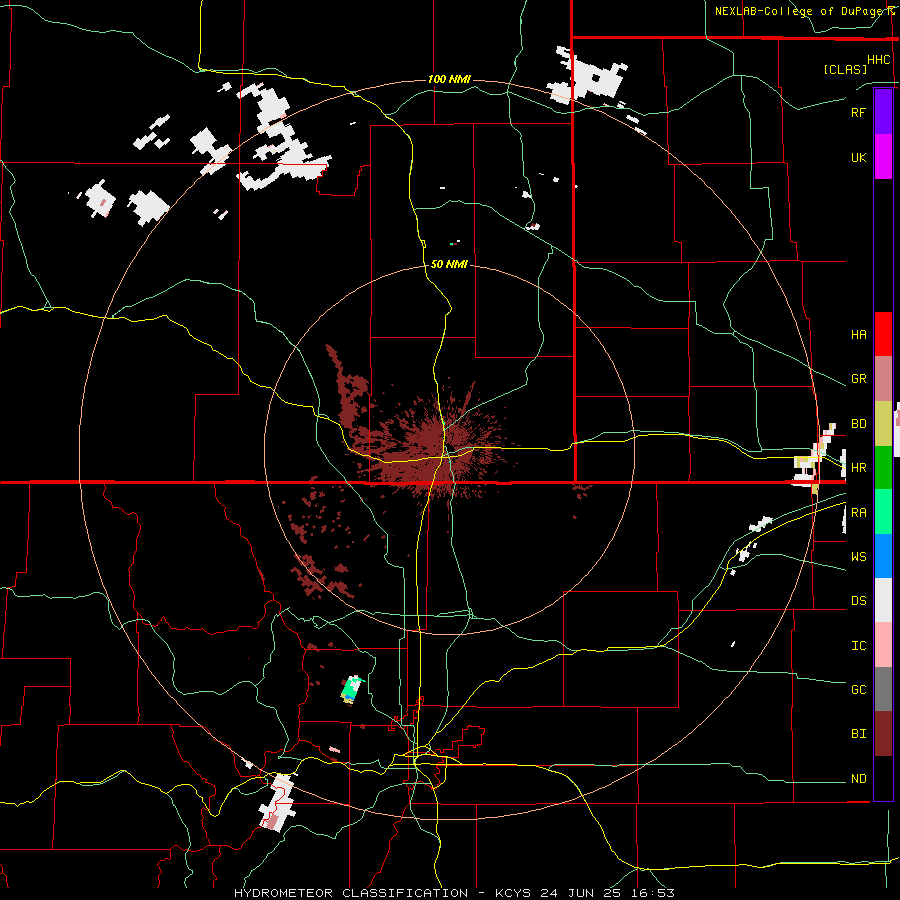This screenshot has width=900, height=900.
Task: Click the '100 NMI' range ring label
Action: coord(449,79)
